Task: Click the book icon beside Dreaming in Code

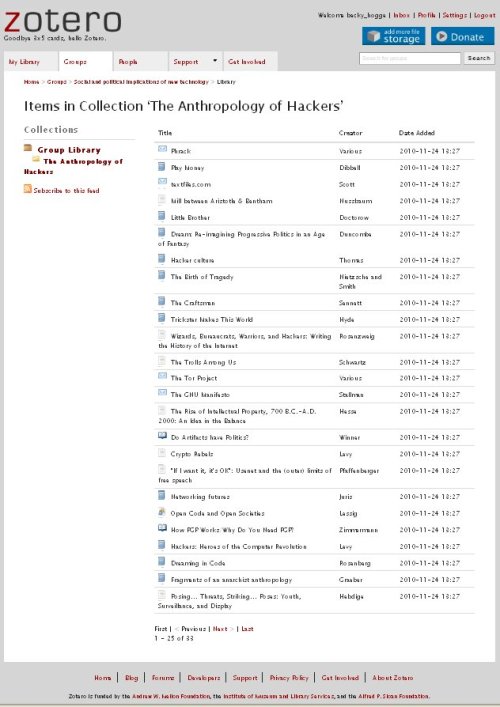Action: (x=161, y=561)
